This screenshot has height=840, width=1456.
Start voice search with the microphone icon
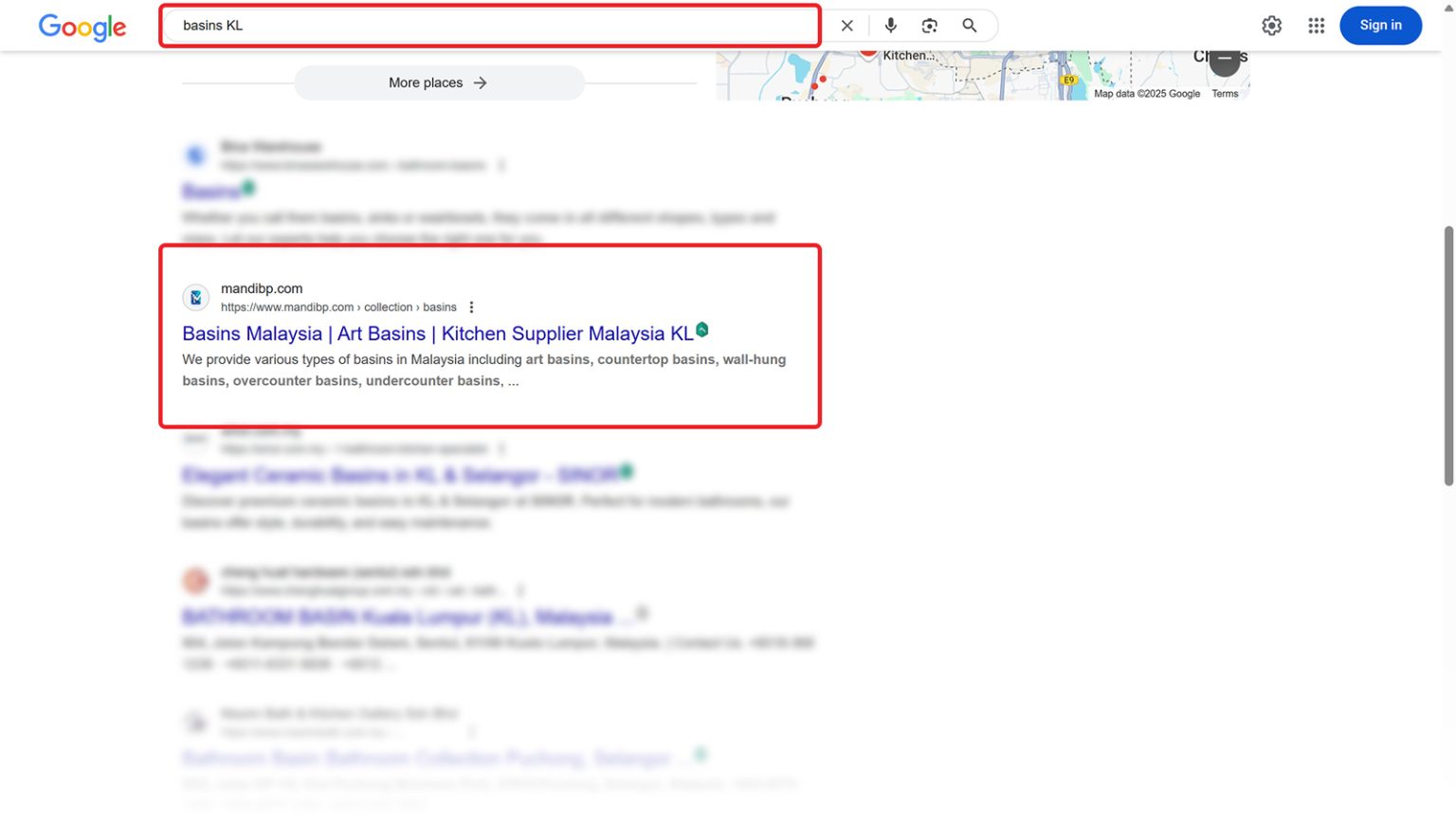point(890,26)
